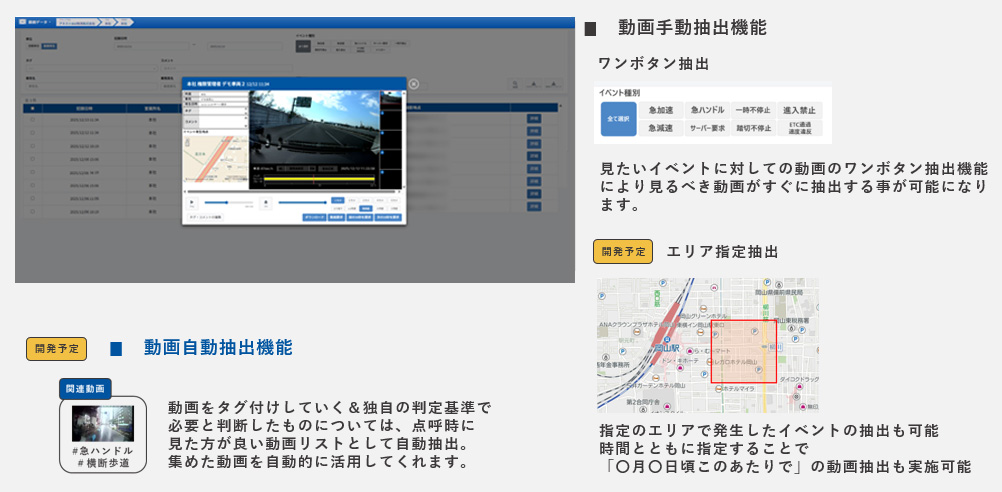Click the エリア指定抽出 heading

[x=722, y=252]
